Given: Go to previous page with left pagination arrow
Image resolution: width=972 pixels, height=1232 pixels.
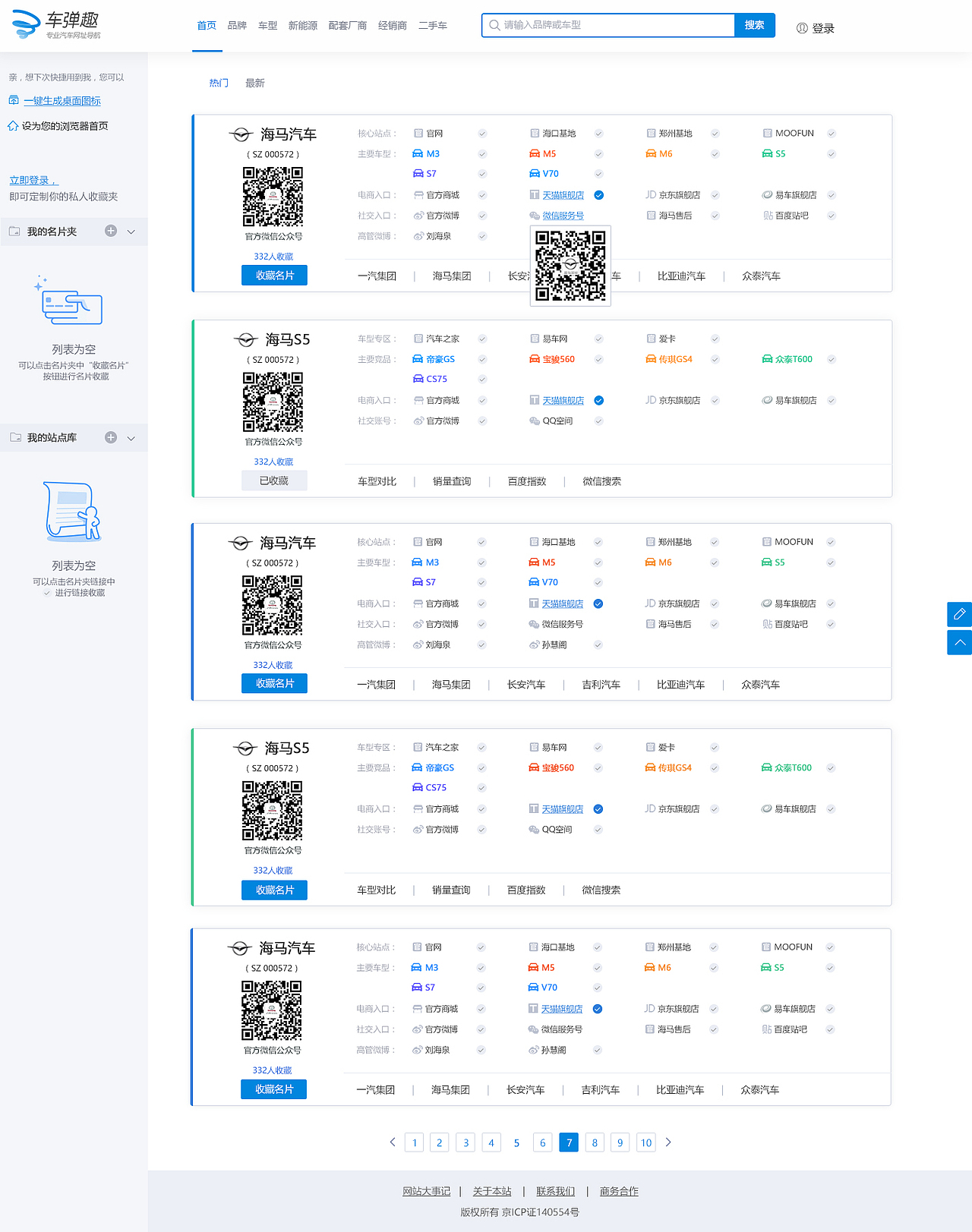Looking at the screenshot, I should pyautogui.click(x=393, y=1142).
